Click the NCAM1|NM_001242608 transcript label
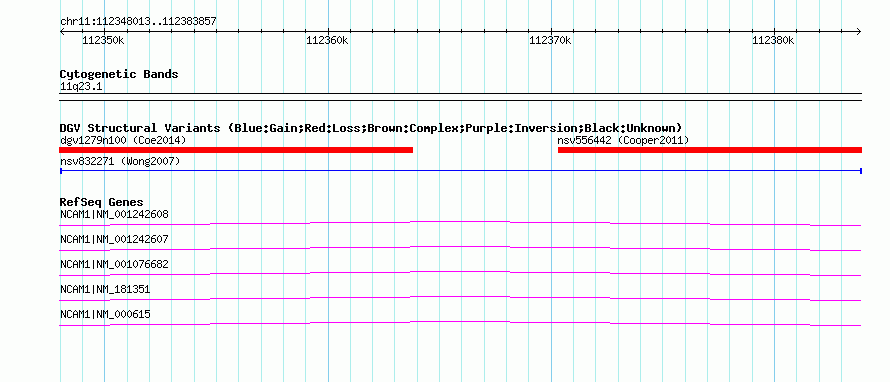890x382 pixels. pyautogui.click(x=114, y=215)
